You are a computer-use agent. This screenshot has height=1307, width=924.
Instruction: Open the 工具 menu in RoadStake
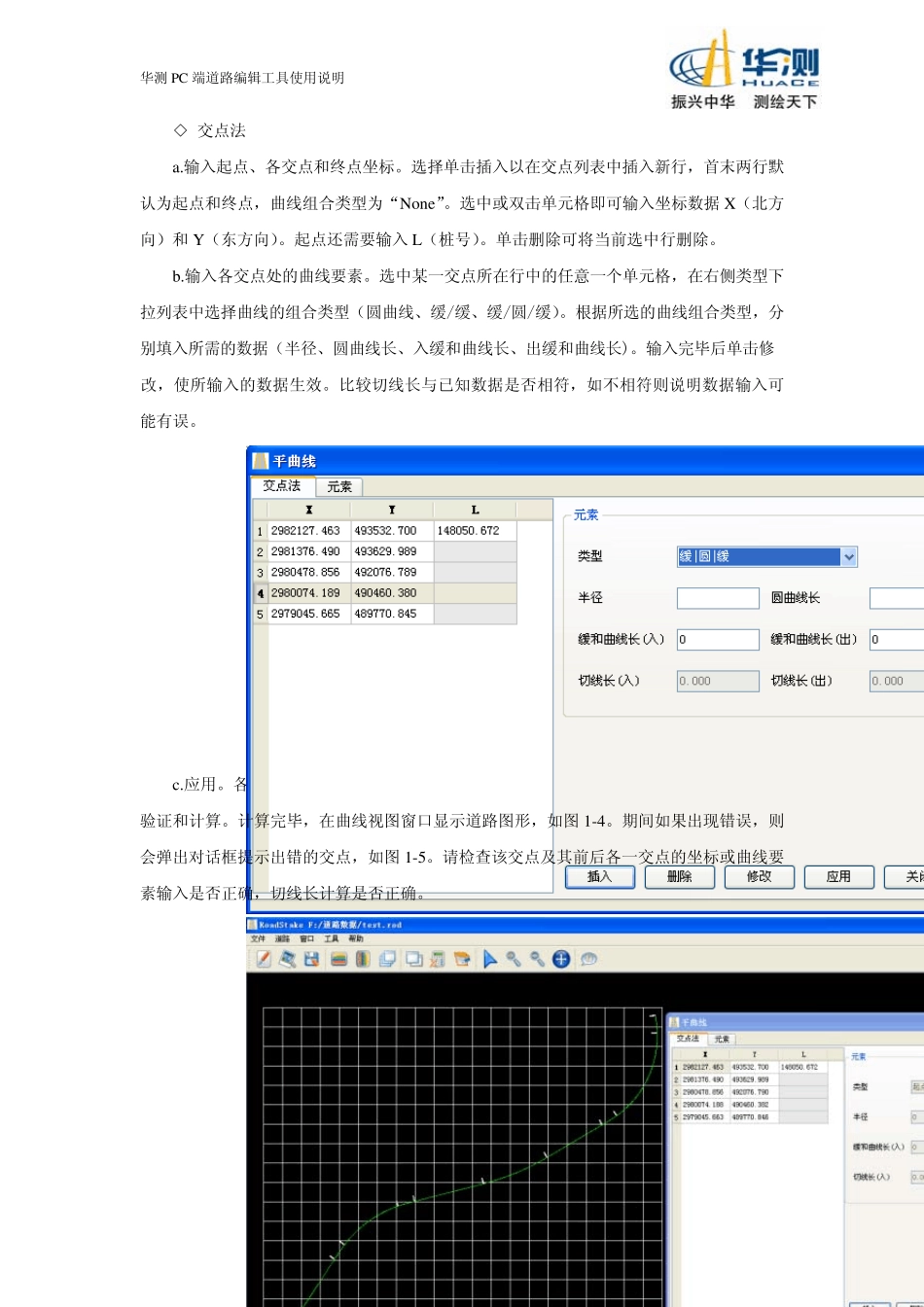(x=332, y=938)
